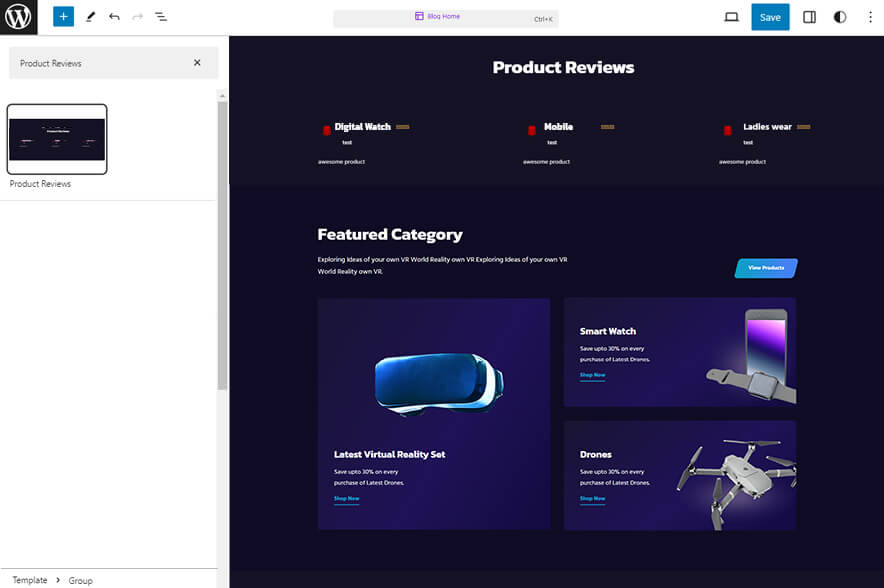The height and width of the screenshot is (588, 884).
Task: Redo the last change
Action: (x=137, y=16)
